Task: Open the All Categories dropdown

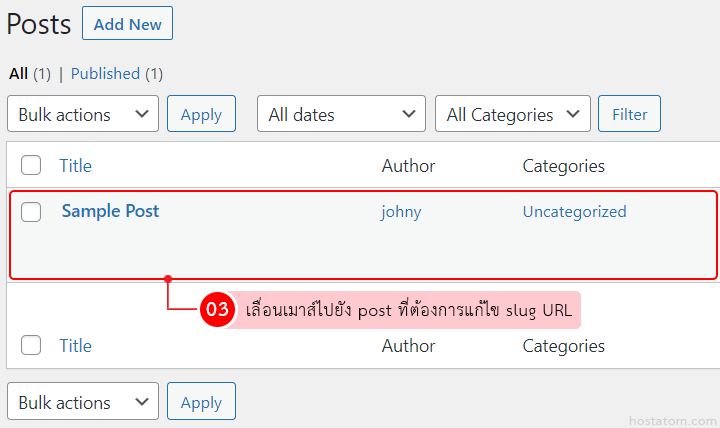Action: [512, 114]
